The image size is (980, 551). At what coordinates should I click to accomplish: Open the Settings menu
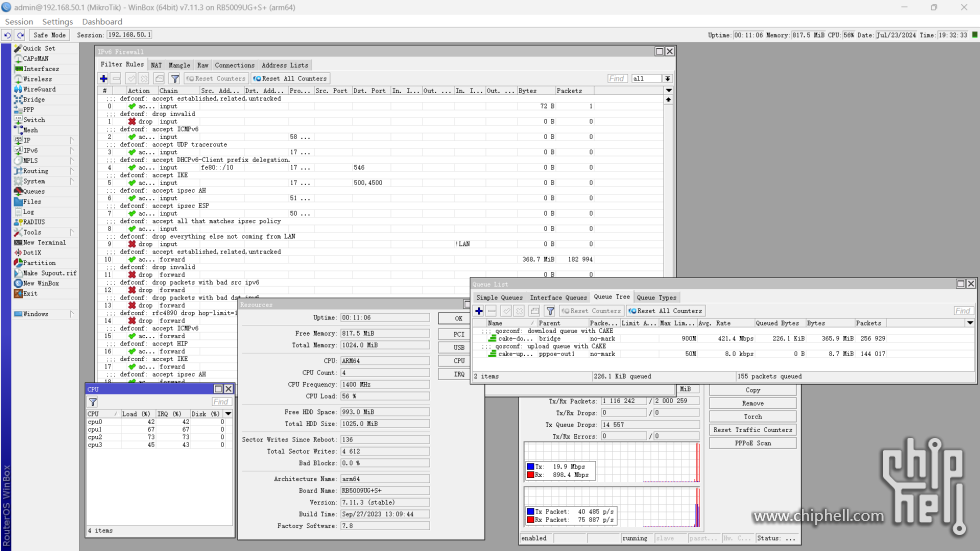[x=58, y=22]
